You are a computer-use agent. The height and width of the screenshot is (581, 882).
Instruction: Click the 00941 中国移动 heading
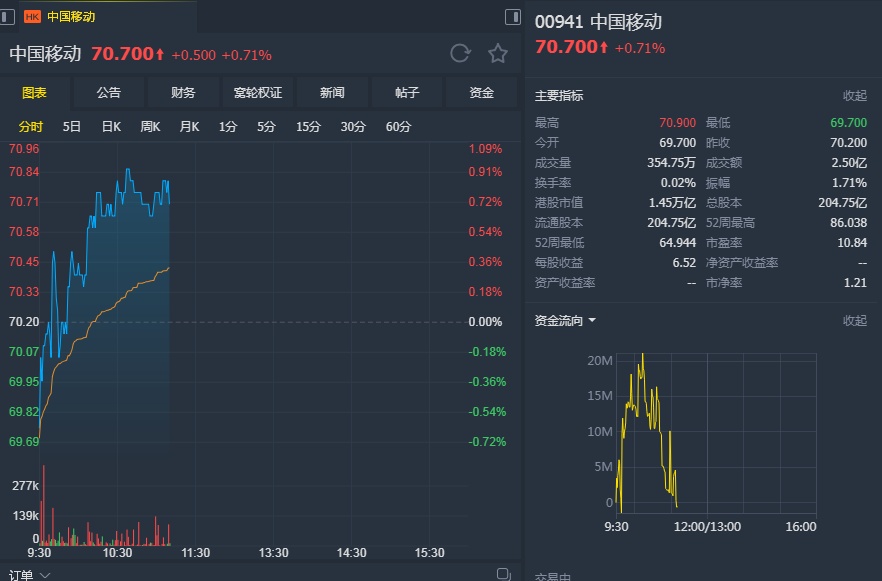point(598,22)
